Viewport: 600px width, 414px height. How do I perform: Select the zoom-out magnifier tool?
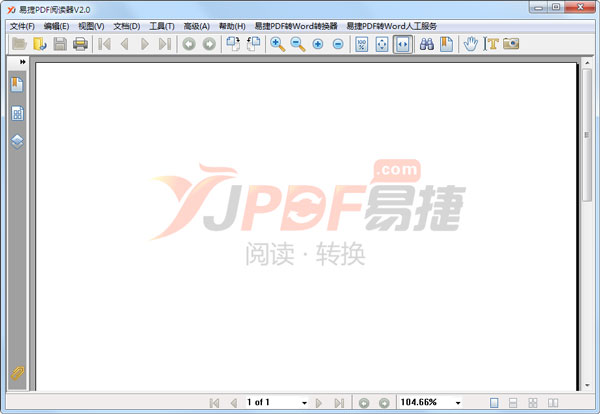point(298,44)
